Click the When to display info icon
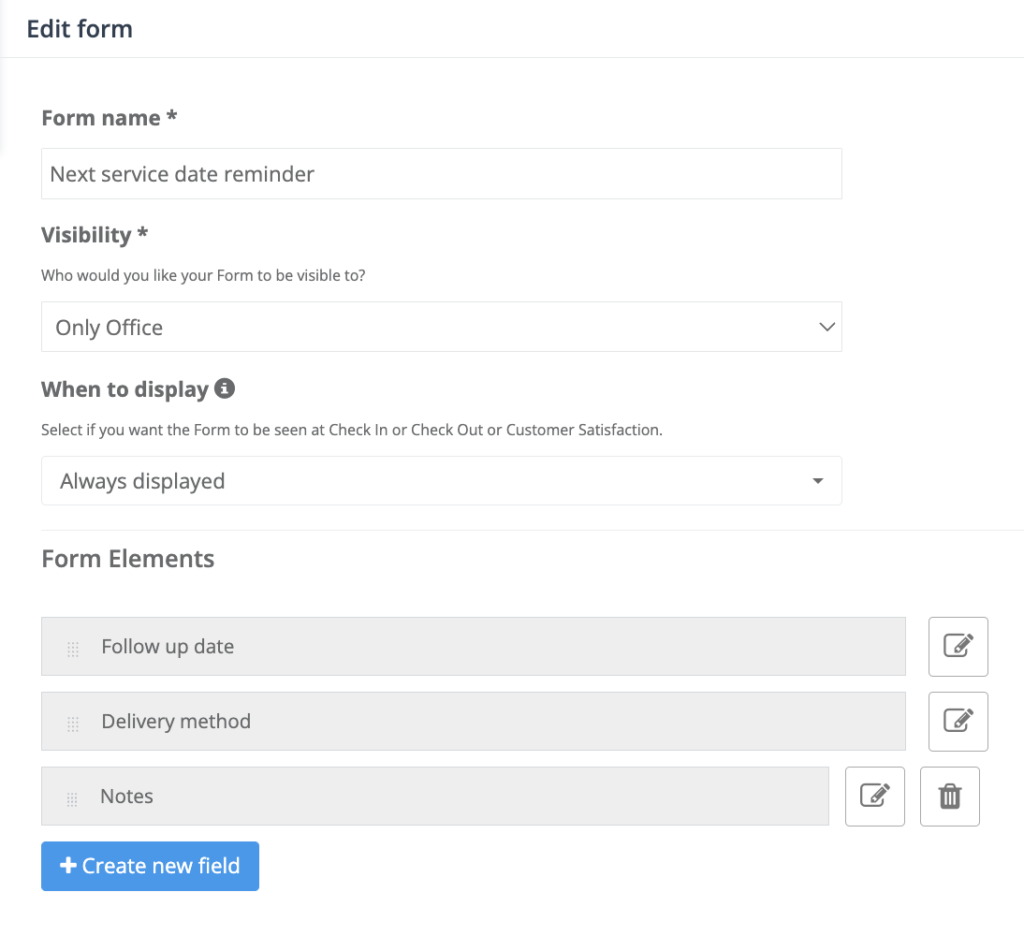Screen dimensions: 1024x936 pyautogui.click(x=225, y=388)
